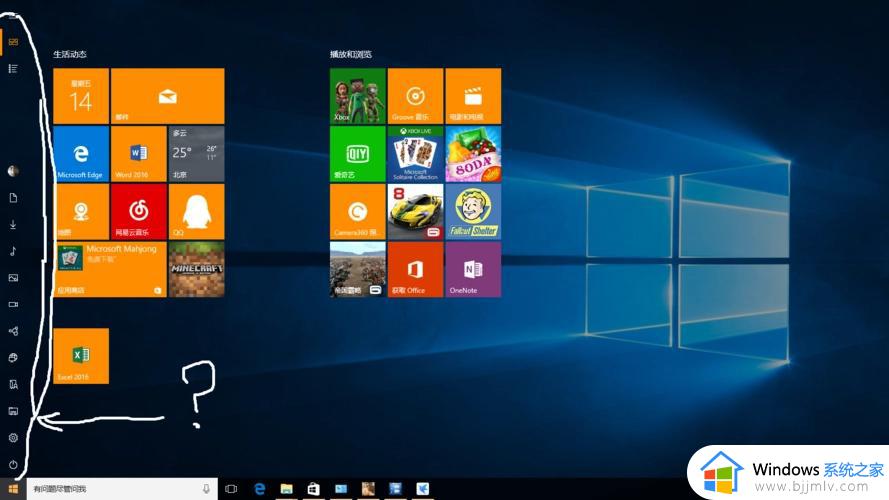
Task: Launch the Word 2016 tile
Action: (139, 154)
